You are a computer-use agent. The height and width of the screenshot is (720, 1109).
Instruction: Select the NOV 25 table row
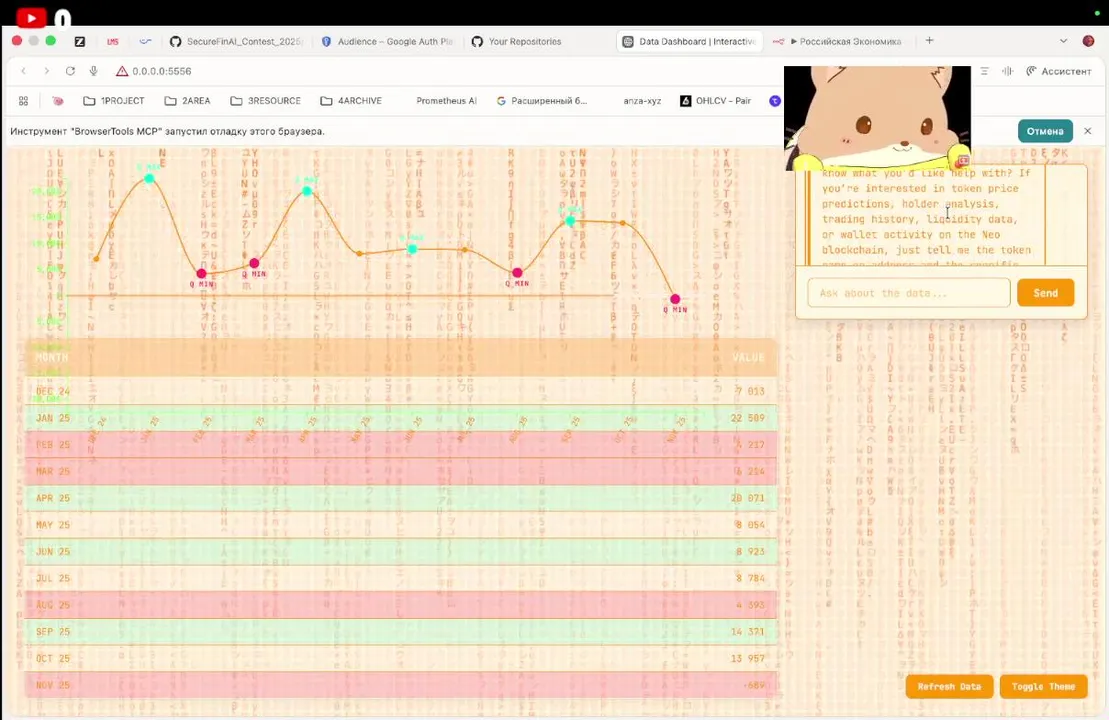tap(401, 685)
